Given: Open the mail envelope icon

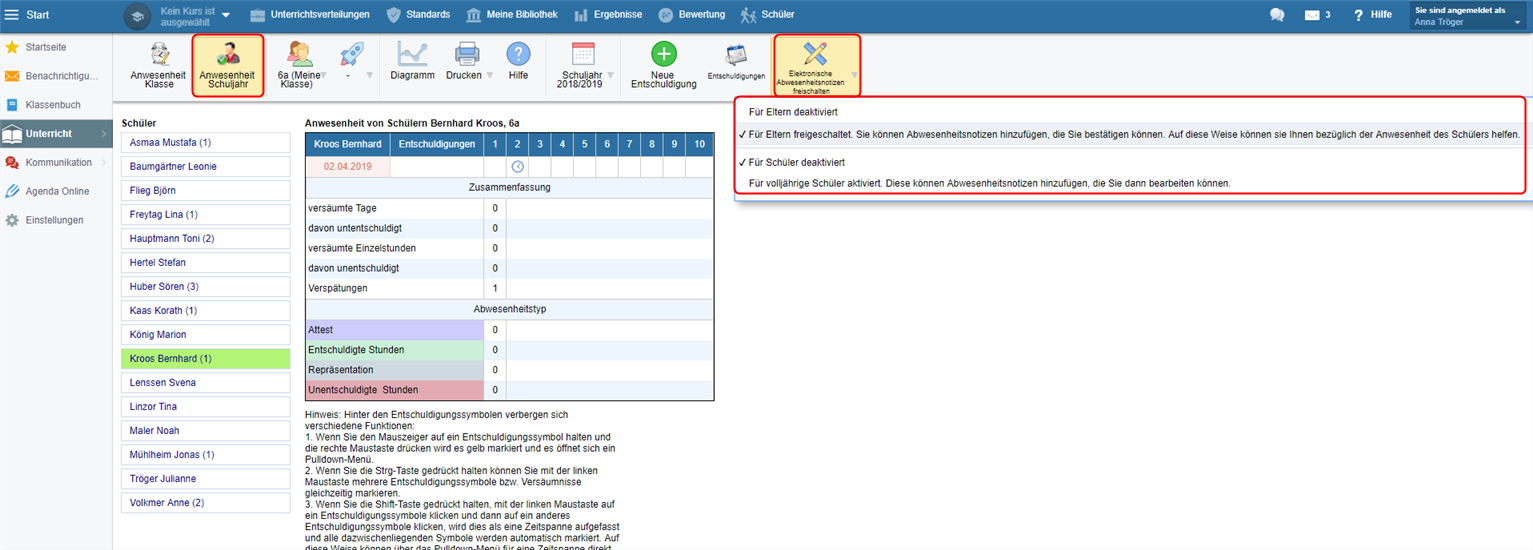Looking at the screenshot, I should 1312,15.
